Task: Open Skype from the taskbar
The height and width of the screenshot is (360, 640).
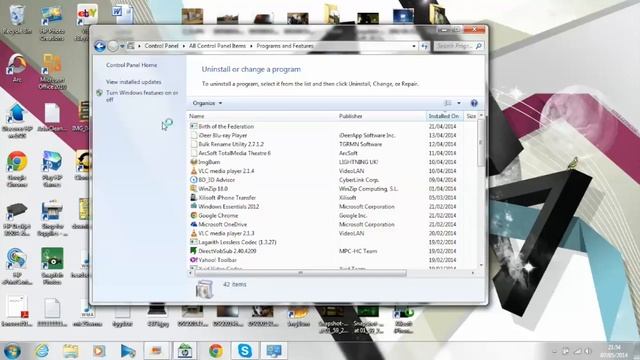Action: [x=244, y=351]
